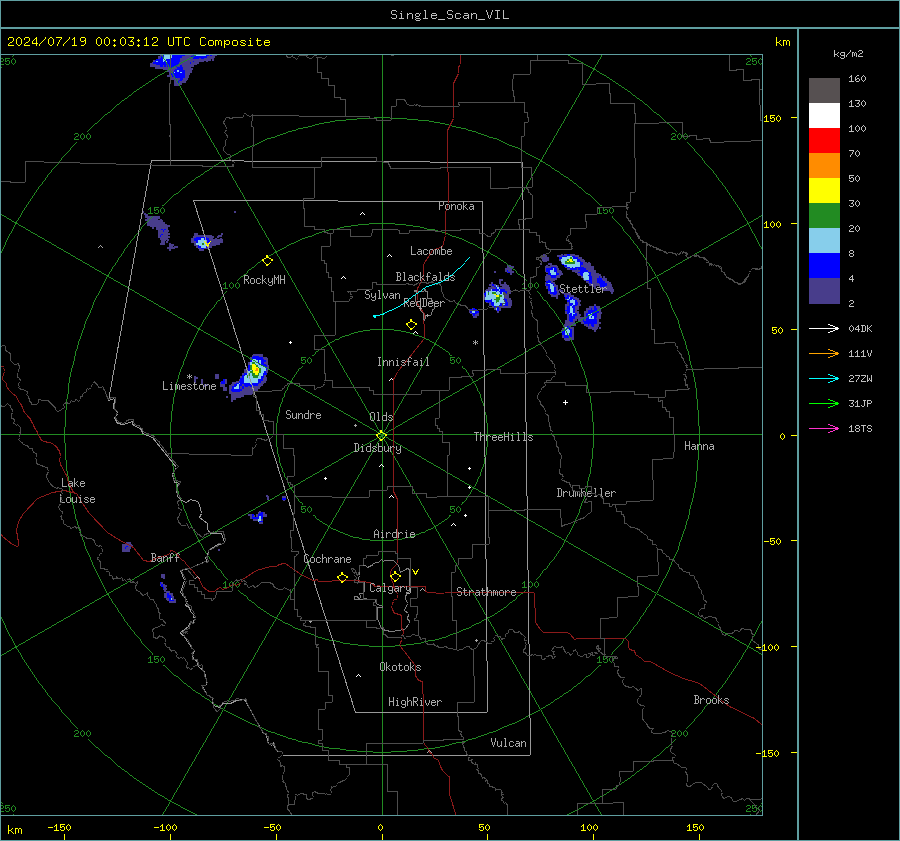Click the Stettler city label
Viewport: 900px width, 841px height.
click(582, 289)
